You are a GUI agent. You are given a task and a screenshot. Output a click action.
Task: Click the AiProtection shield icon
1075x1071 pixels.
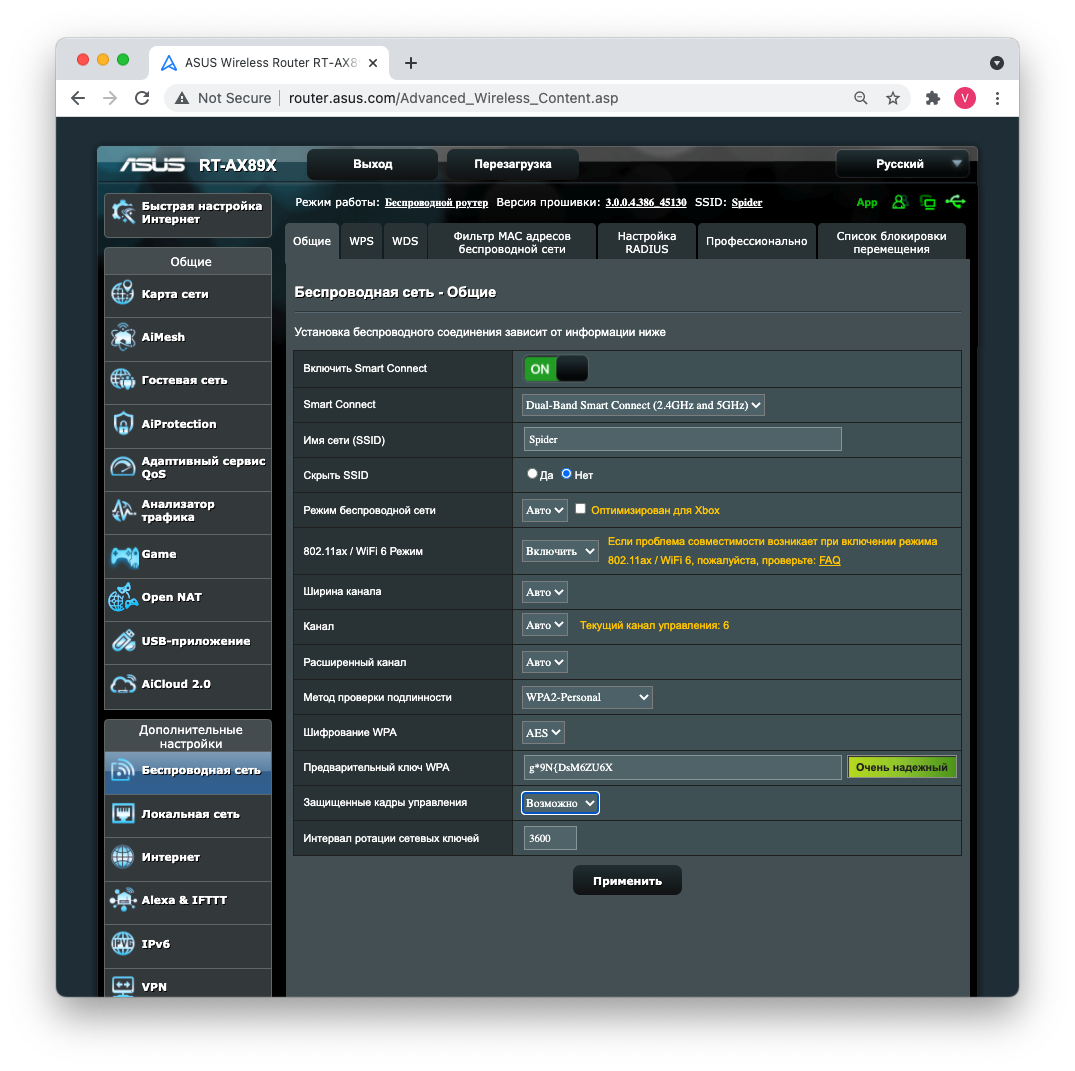pos(123,424)
